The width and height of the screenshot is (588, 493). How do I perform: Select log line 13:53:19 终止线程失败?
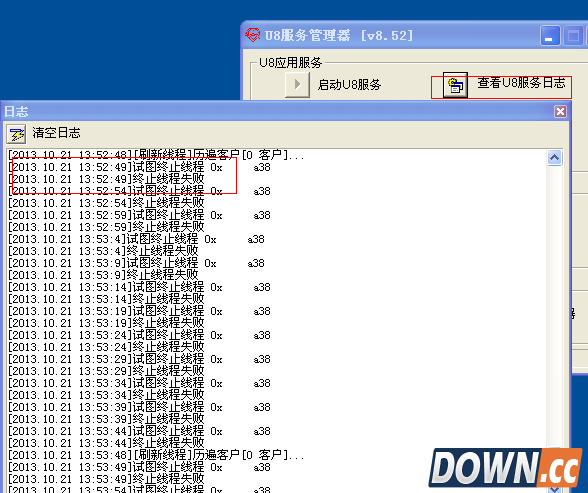(x=106, y=323)
